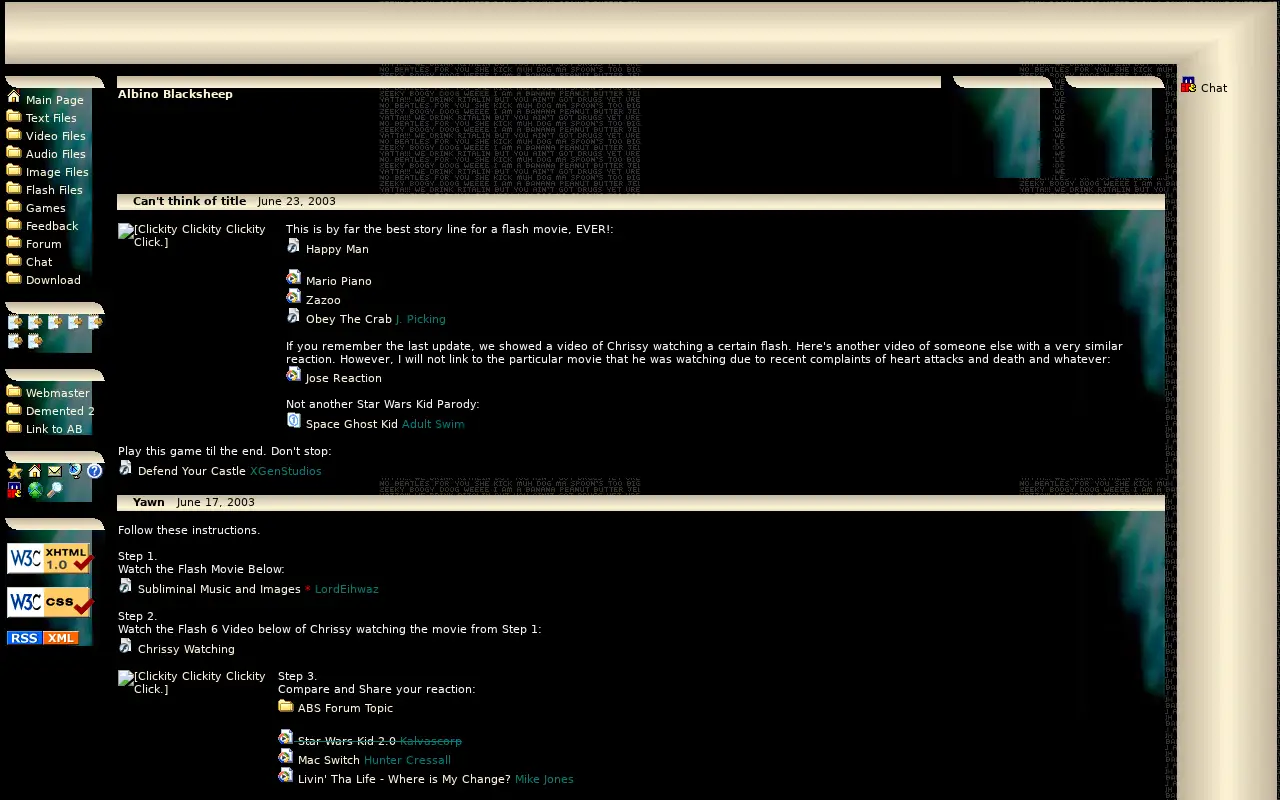Image resolution: width=1280 pixels, height=800 pixels.
Task: Click the Albino Blacksheep site title
Action: coord(175,94)
